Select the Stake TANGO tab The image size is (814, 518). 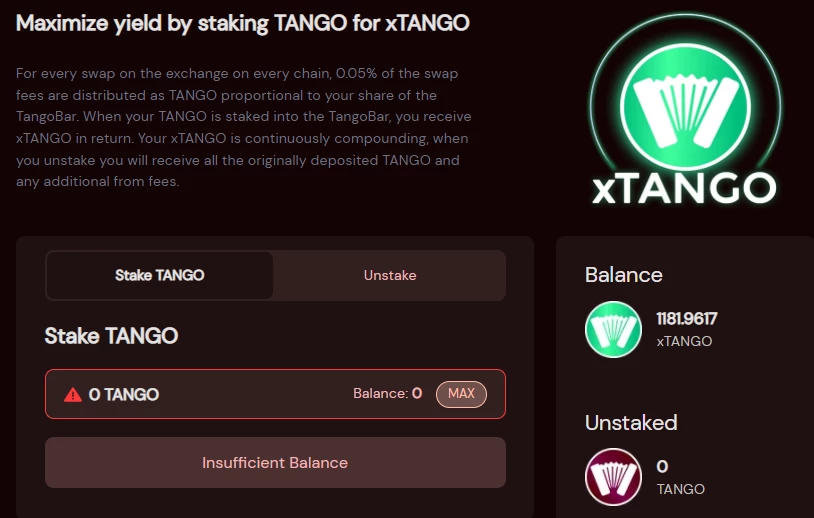coord(159,275)
